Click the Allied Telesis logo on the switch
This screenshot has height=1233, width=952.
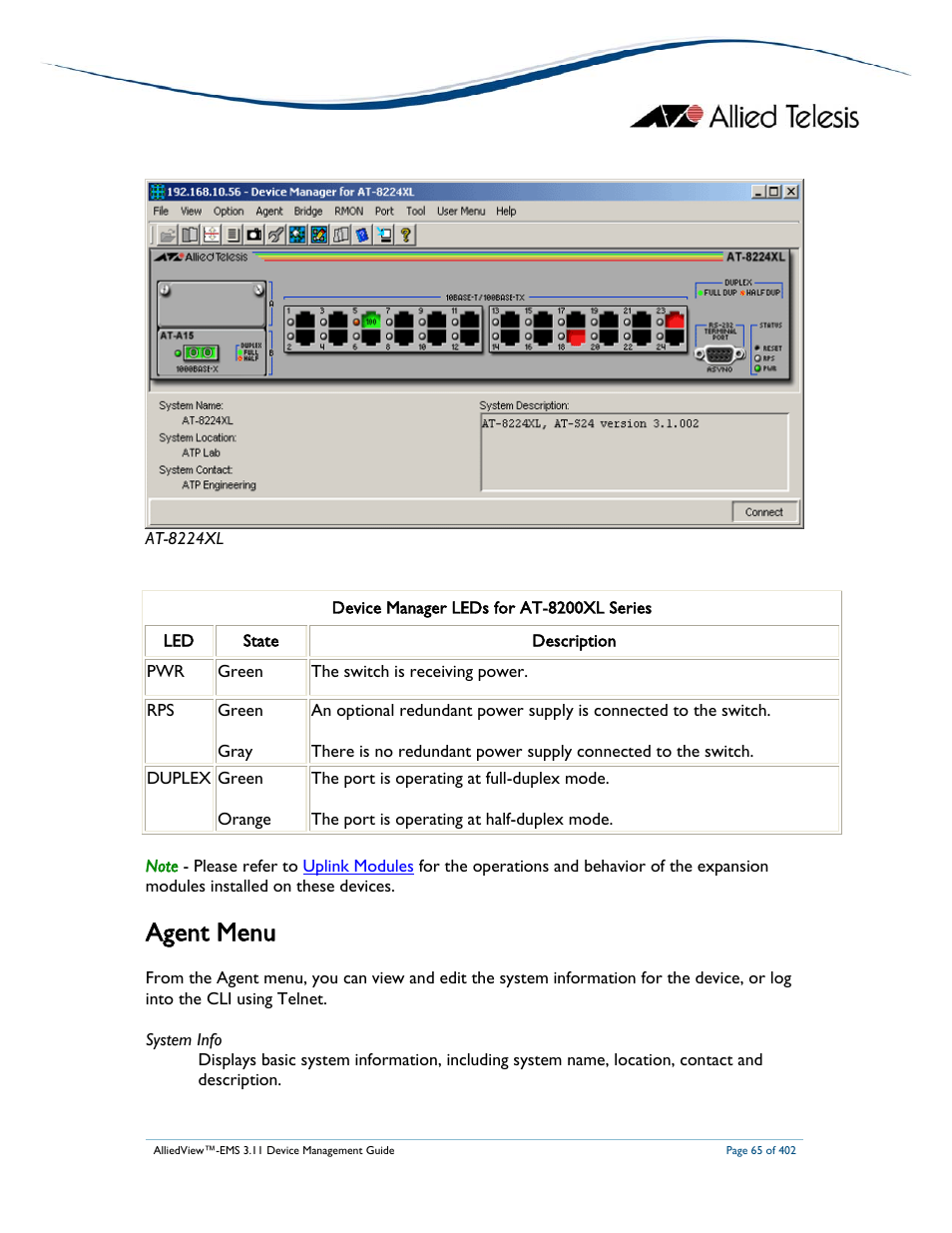(x=202, y=257)
